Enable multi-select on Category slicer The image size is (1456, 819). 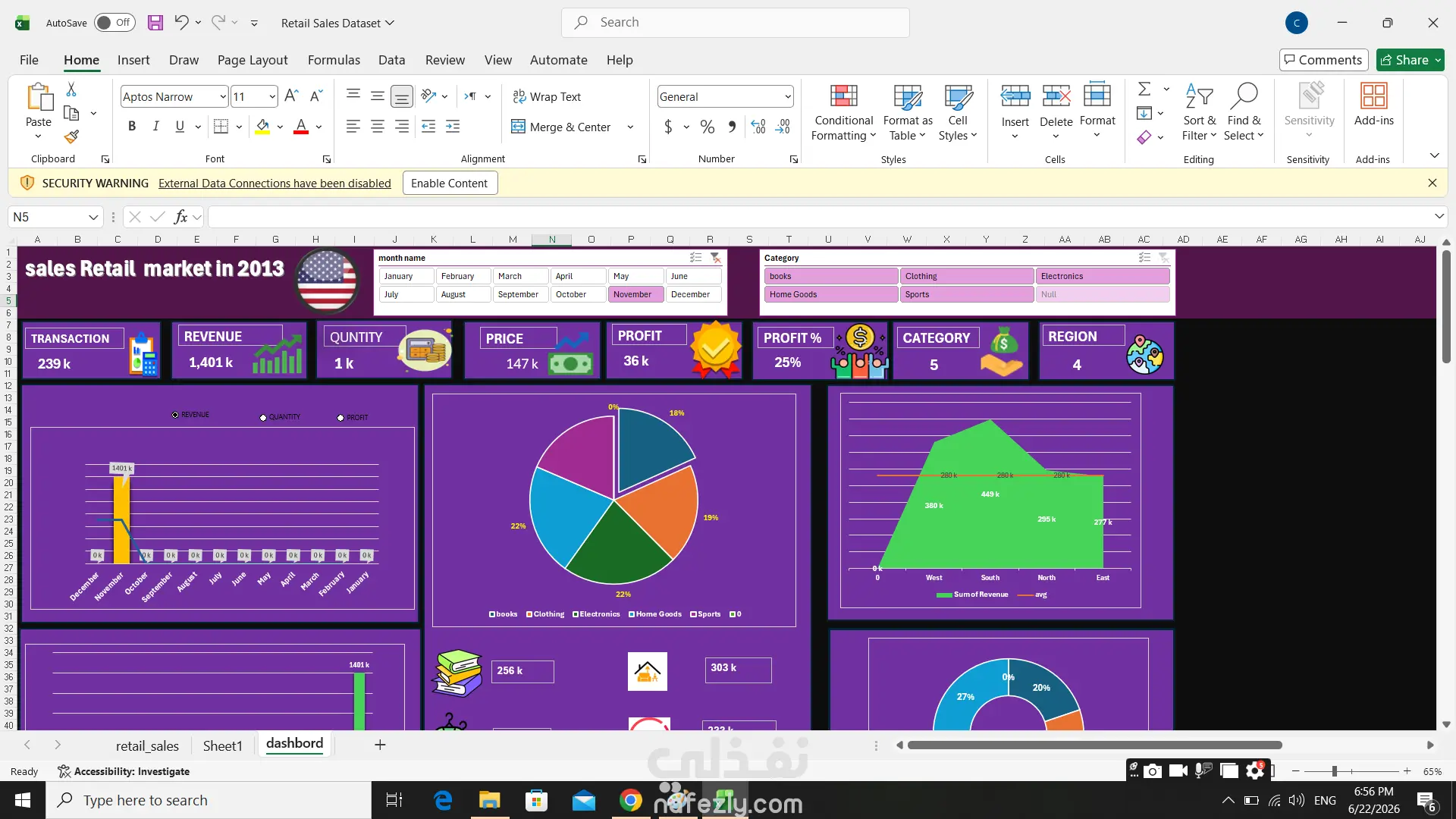click(1145, 258)
